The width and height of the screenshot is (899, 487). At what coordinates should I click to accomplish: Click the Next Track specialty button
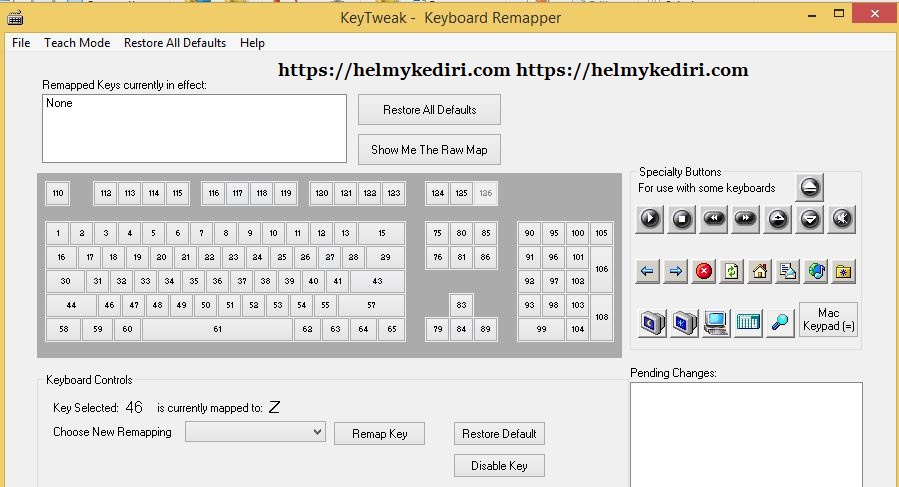point(745,219)
